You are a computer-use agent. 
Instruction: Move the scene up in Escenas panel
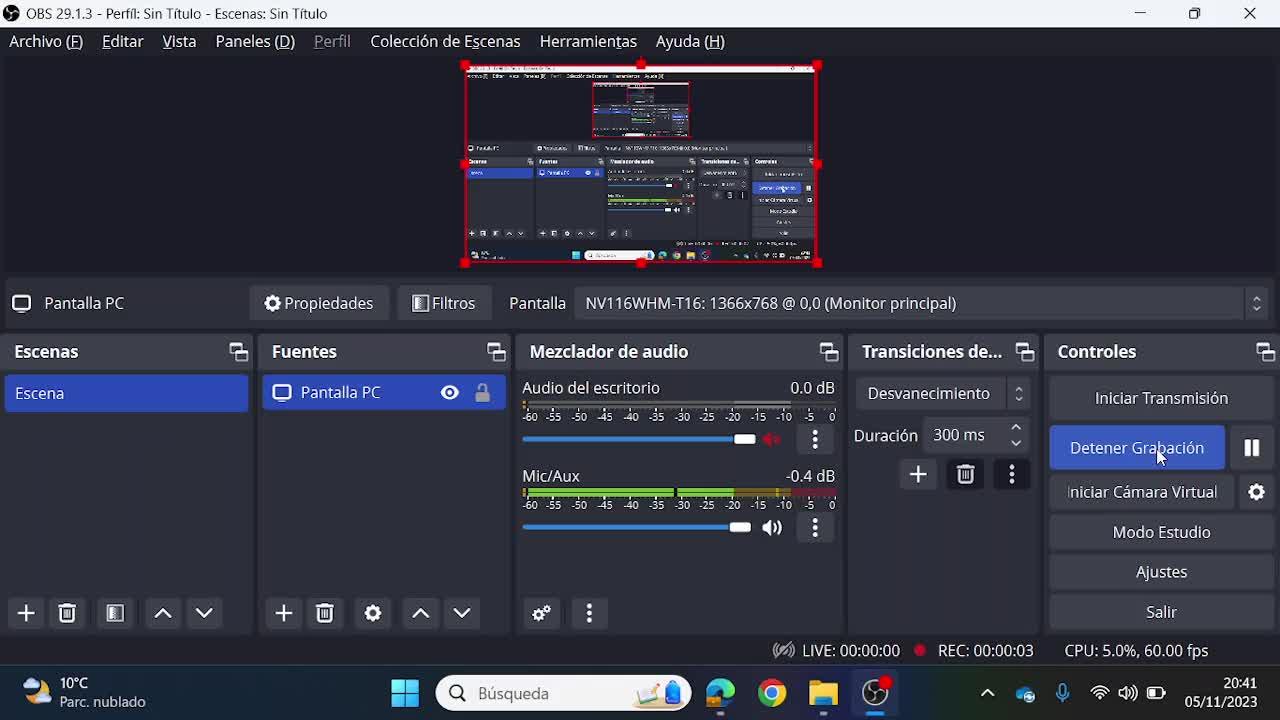point(163,613)
